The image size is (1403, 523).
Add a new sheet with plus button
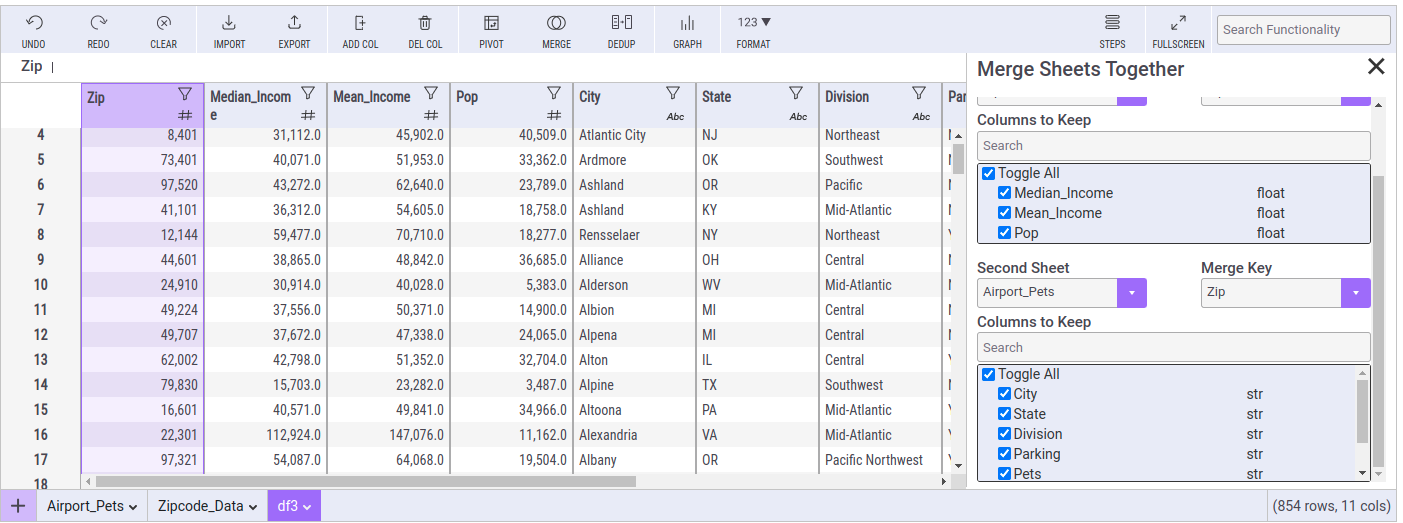click(x=18, y=506)
